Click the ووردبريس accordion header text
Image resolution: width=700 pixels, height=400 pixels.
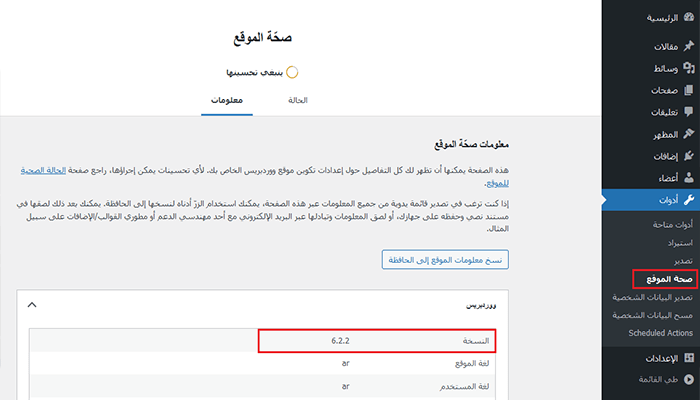(481, 305)
